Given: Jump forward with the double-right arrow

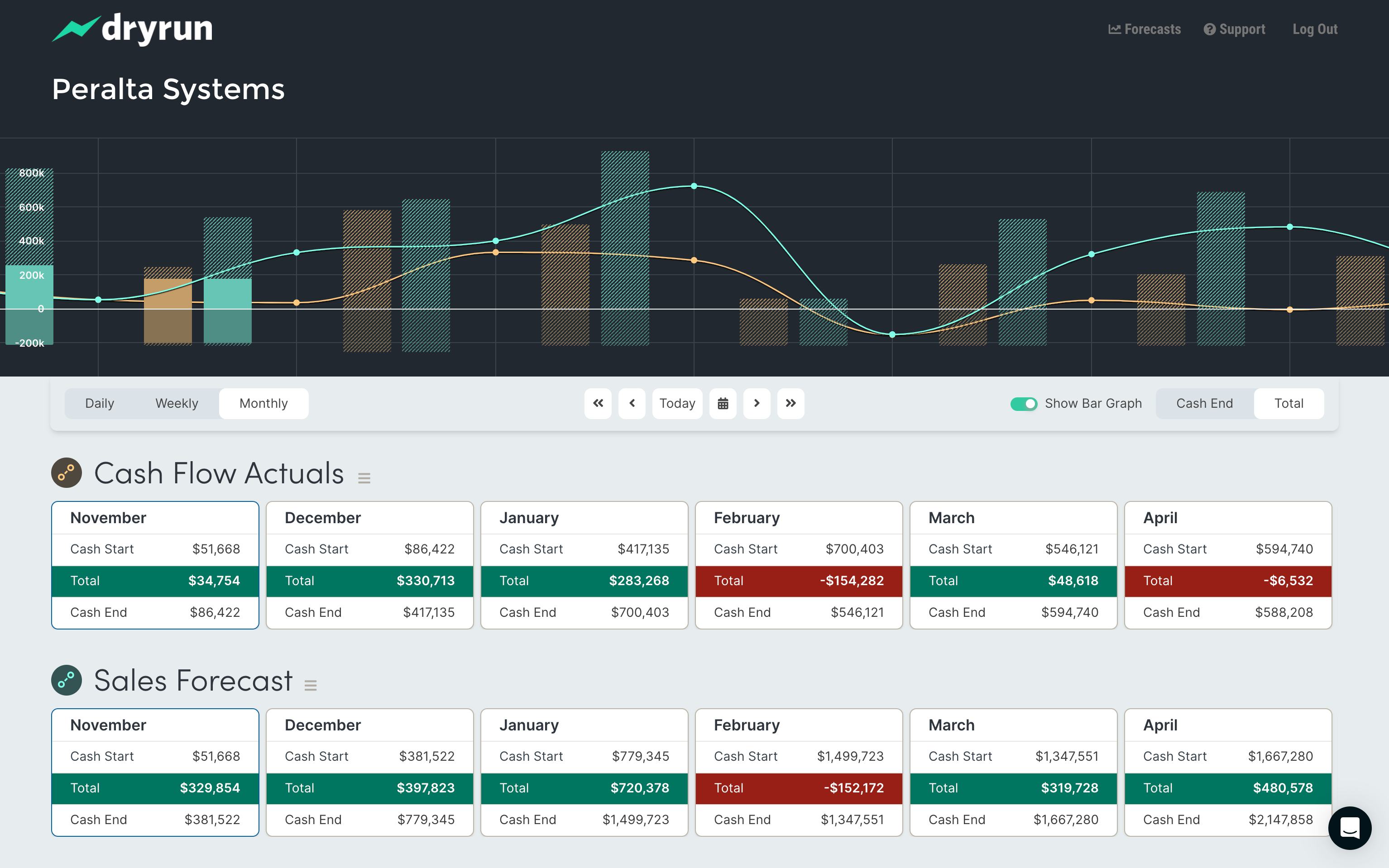Looking at the screenshot, I should [790, 404].
